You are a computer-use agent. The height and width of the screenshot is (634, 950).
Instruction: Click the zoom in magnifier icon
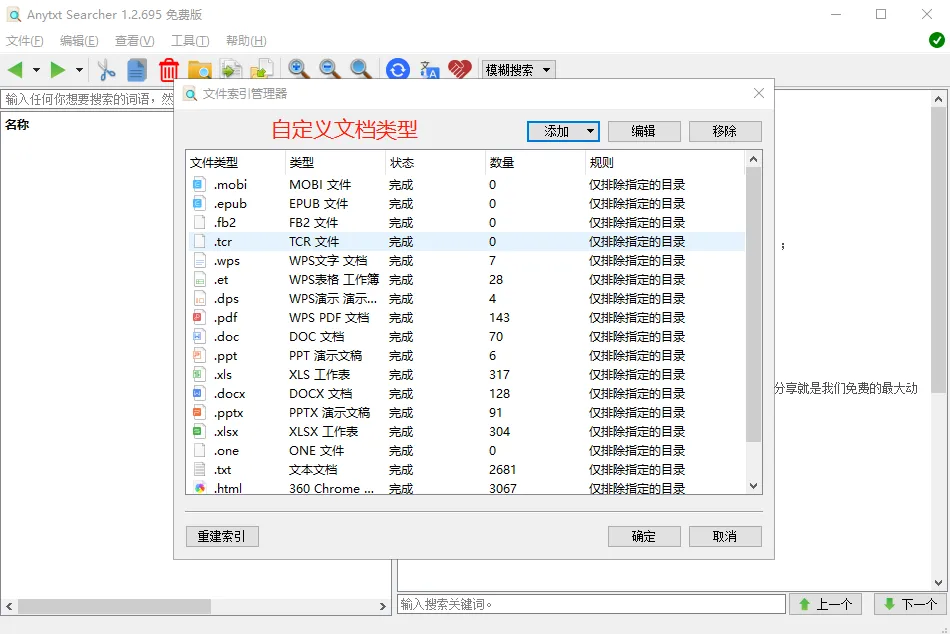coord(299,69)
